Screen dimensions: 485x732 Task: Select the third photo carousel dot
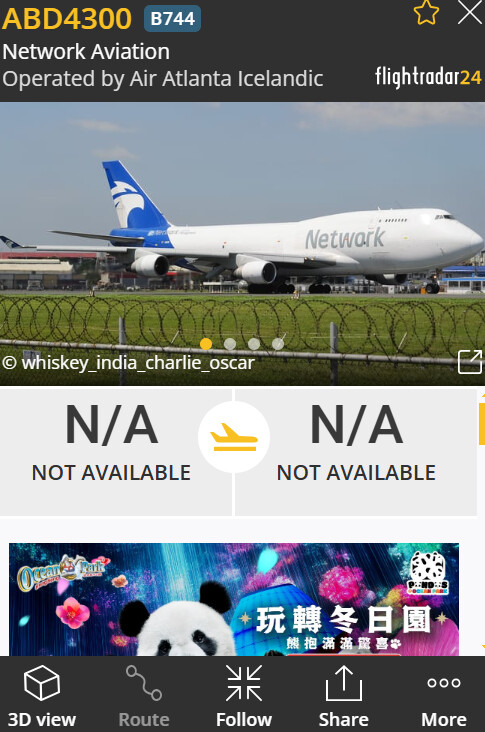point(254,344)
